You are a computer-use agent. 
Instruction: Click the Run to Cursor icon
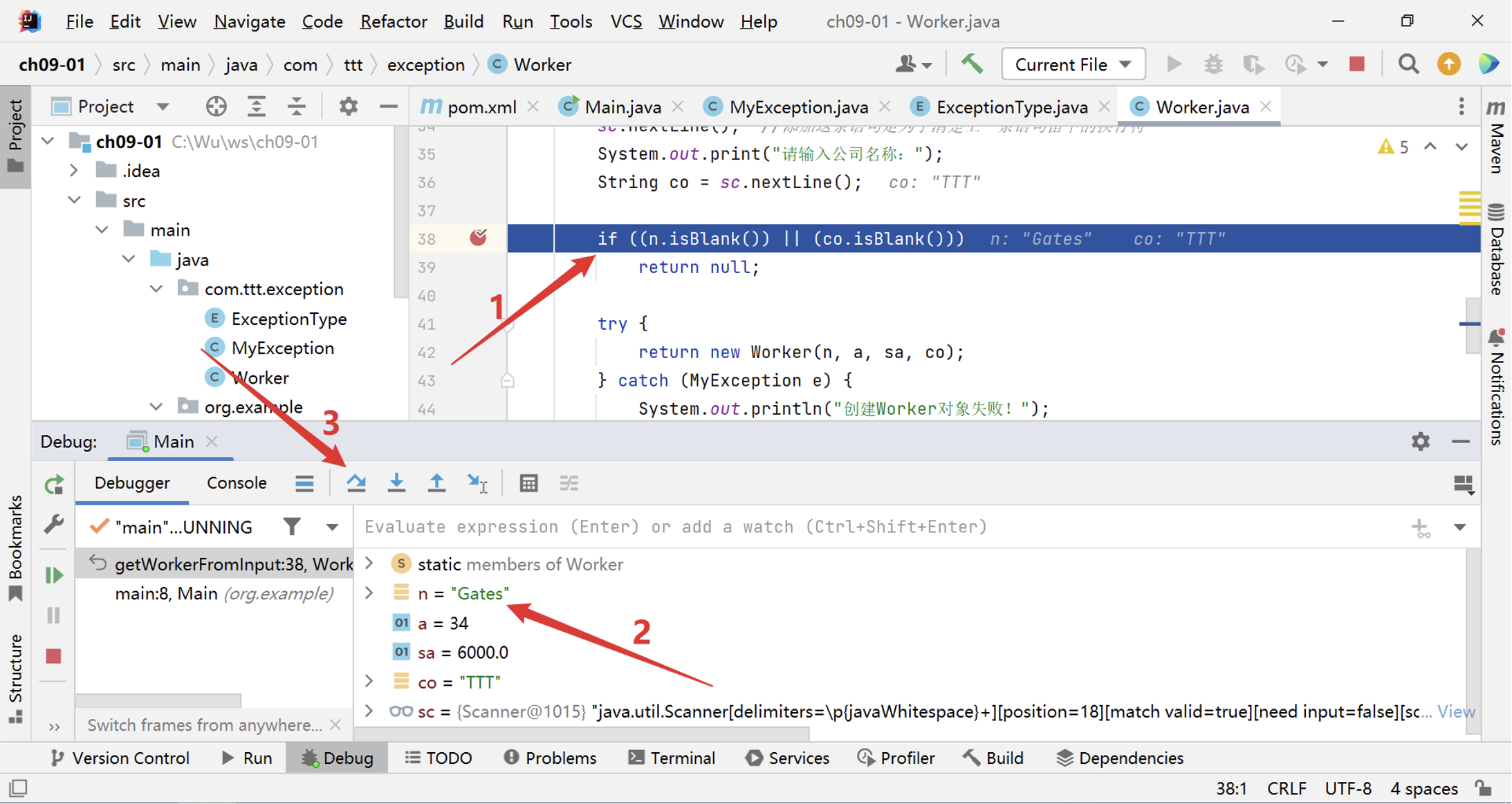click(x=477, y=483)
